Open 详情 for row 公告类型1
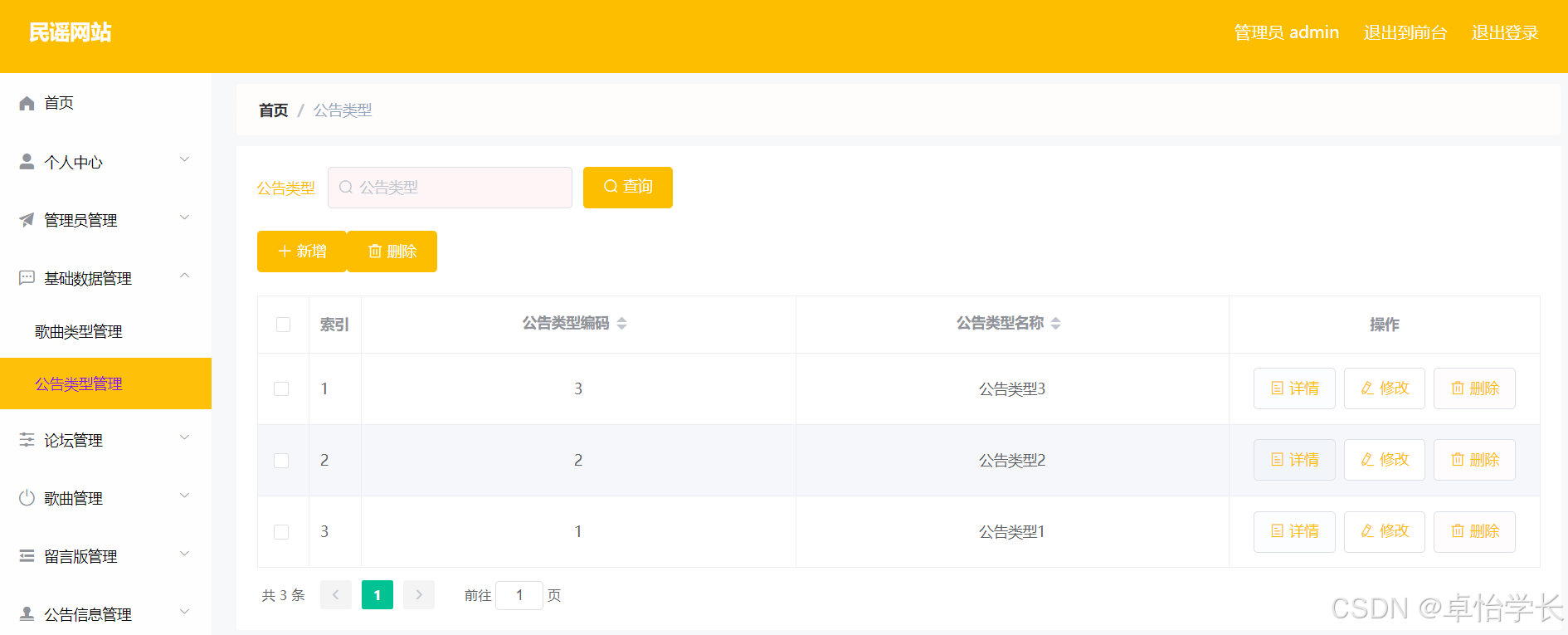The width and height of the screenshot is (1568, 635). pos(1294,531)
